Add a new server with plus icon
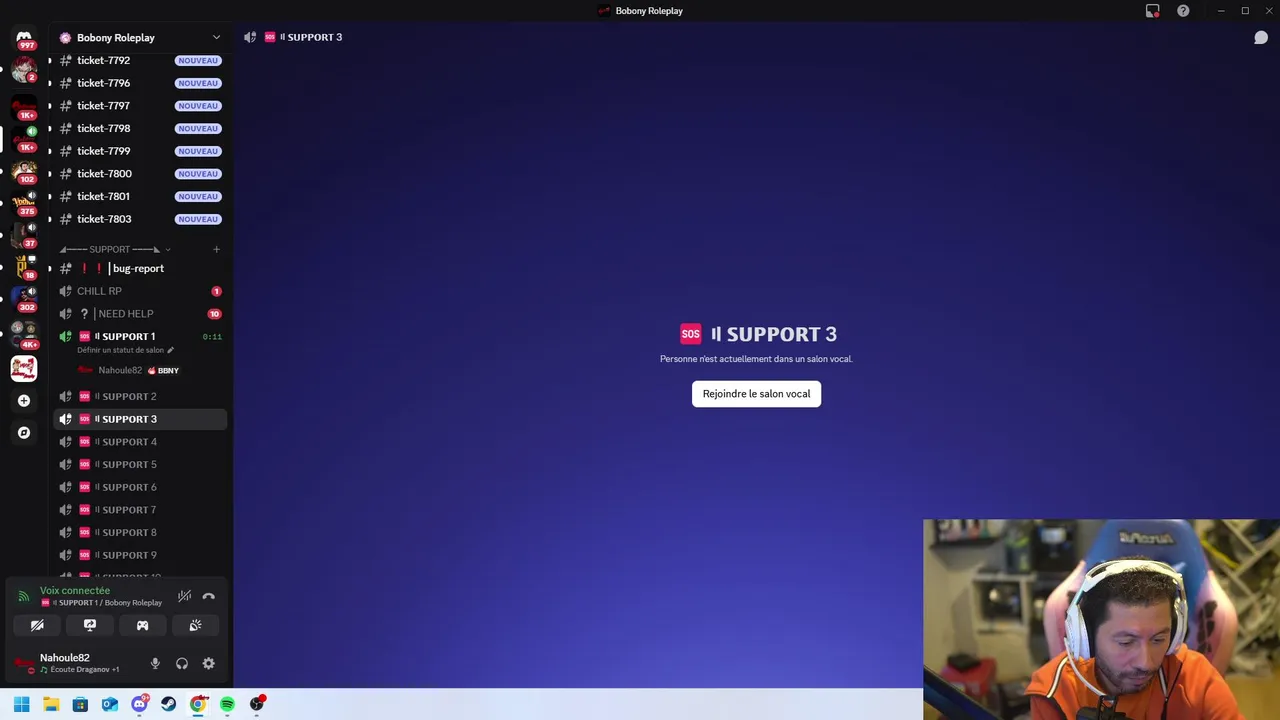 click(x=24, y=401)
